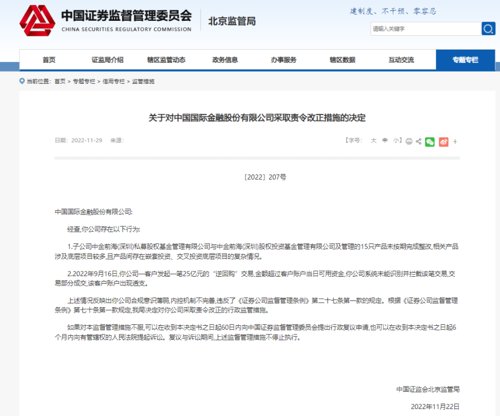Open the 首页 navigation tab
This screenshot has width=500, height=416.
tap(49, 60)
